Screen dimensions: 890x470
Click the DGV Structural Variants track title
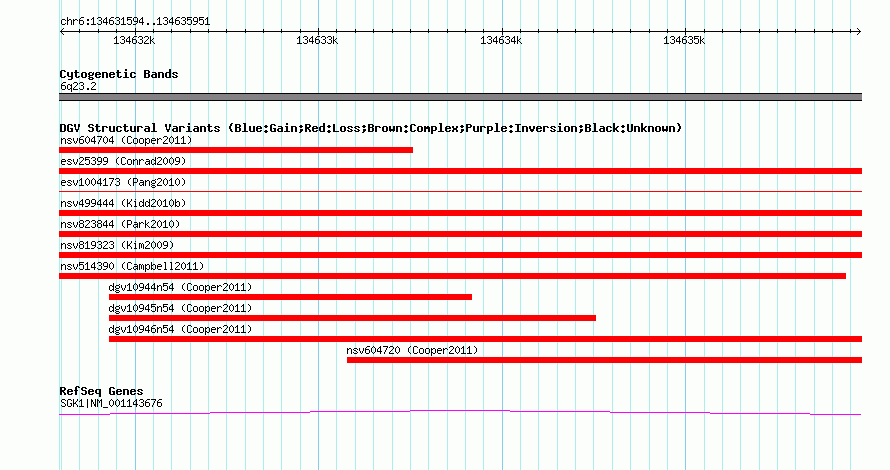click(370, 128)
